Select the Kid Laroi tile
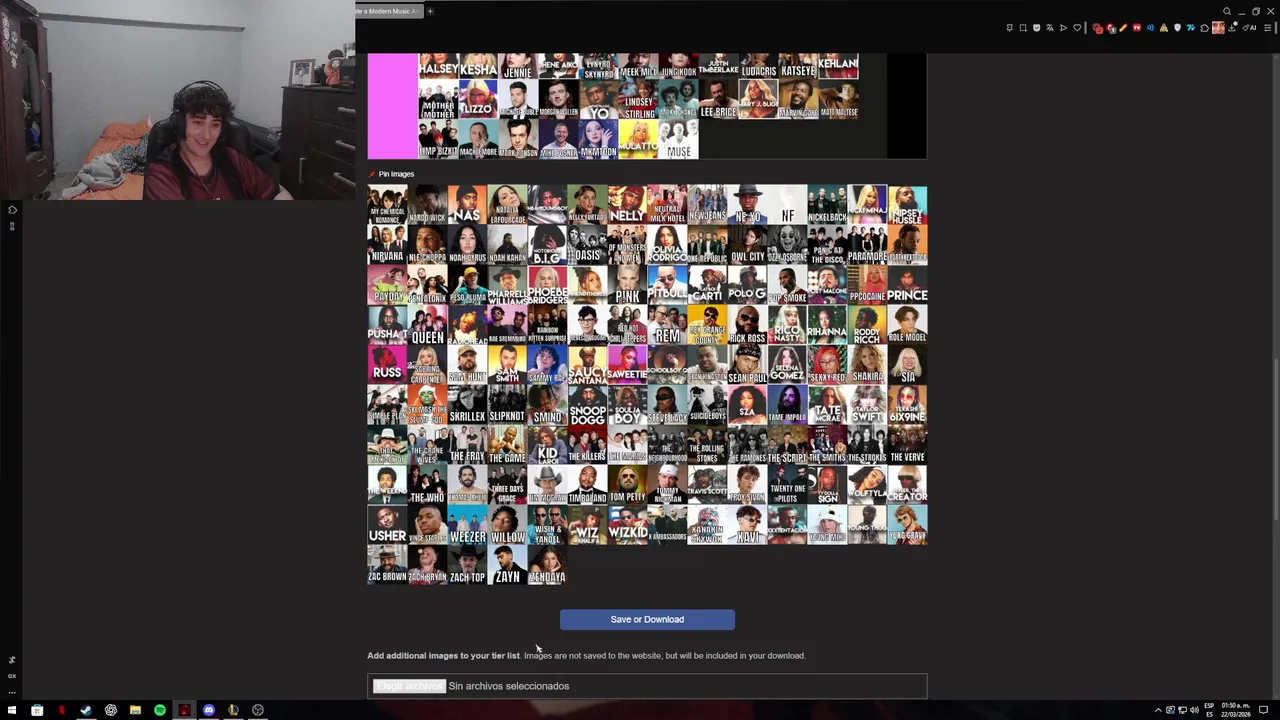 (x=548, y=445)
